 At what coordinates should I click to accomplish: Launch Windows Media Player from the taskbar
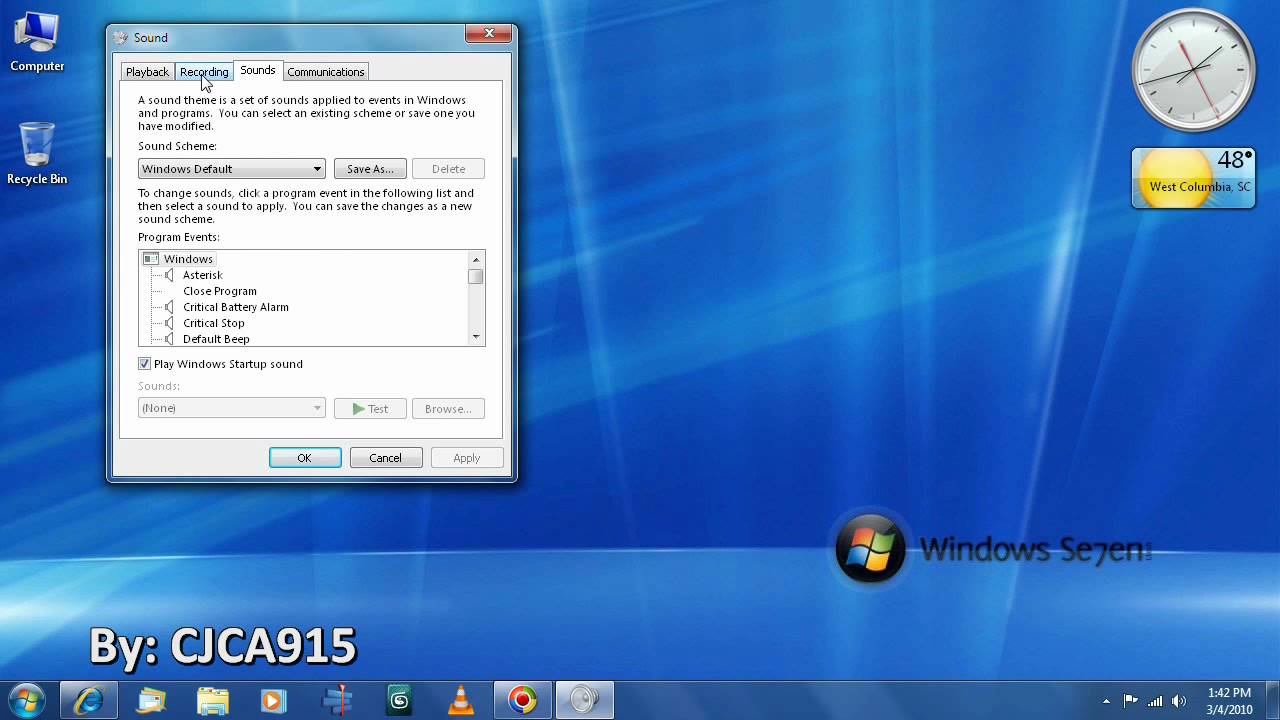coord(275,700)
